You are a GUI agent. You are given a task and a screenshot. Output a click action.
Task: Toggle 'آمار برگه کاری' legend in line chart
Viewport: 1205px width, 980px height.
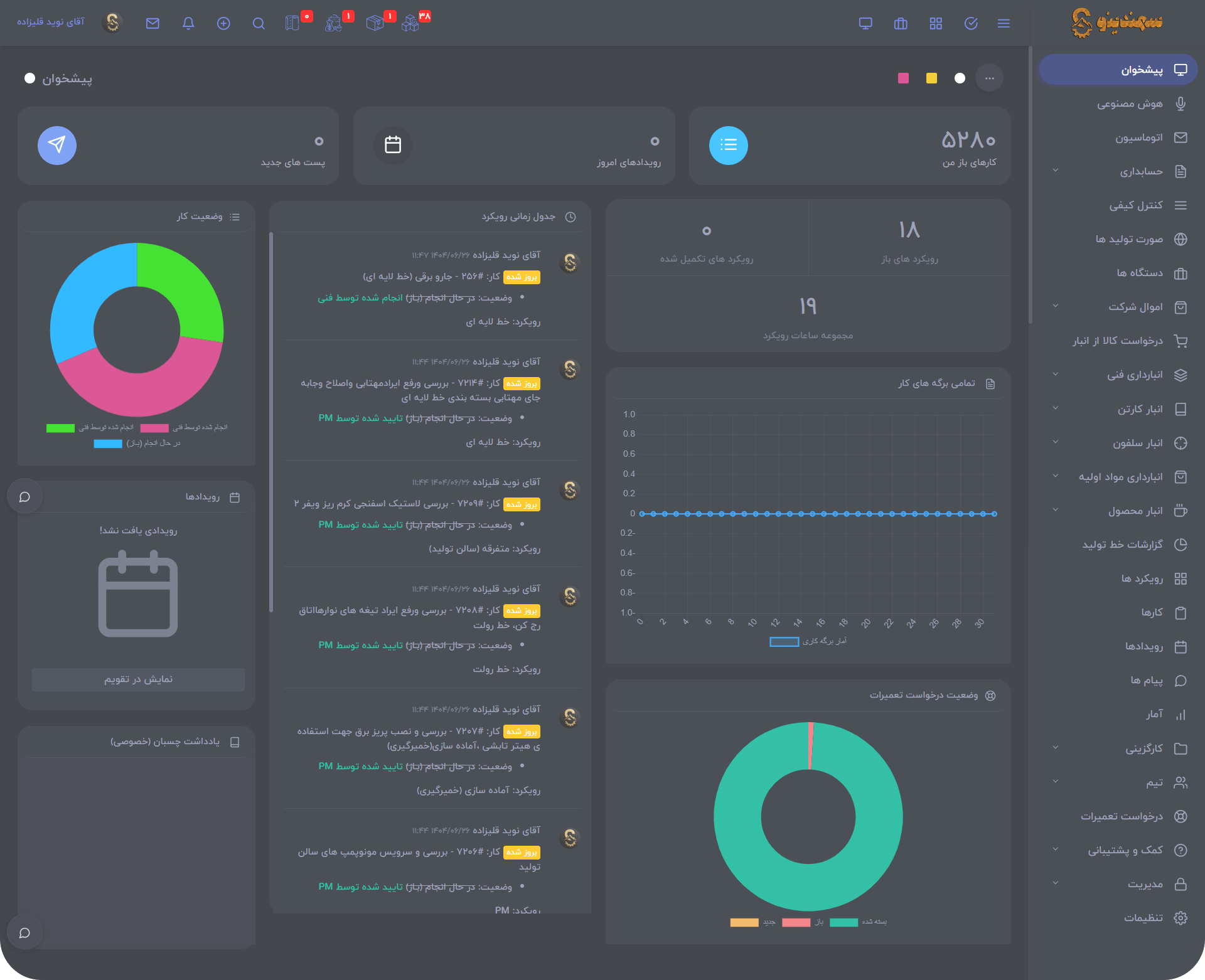[x=808, y=641]
